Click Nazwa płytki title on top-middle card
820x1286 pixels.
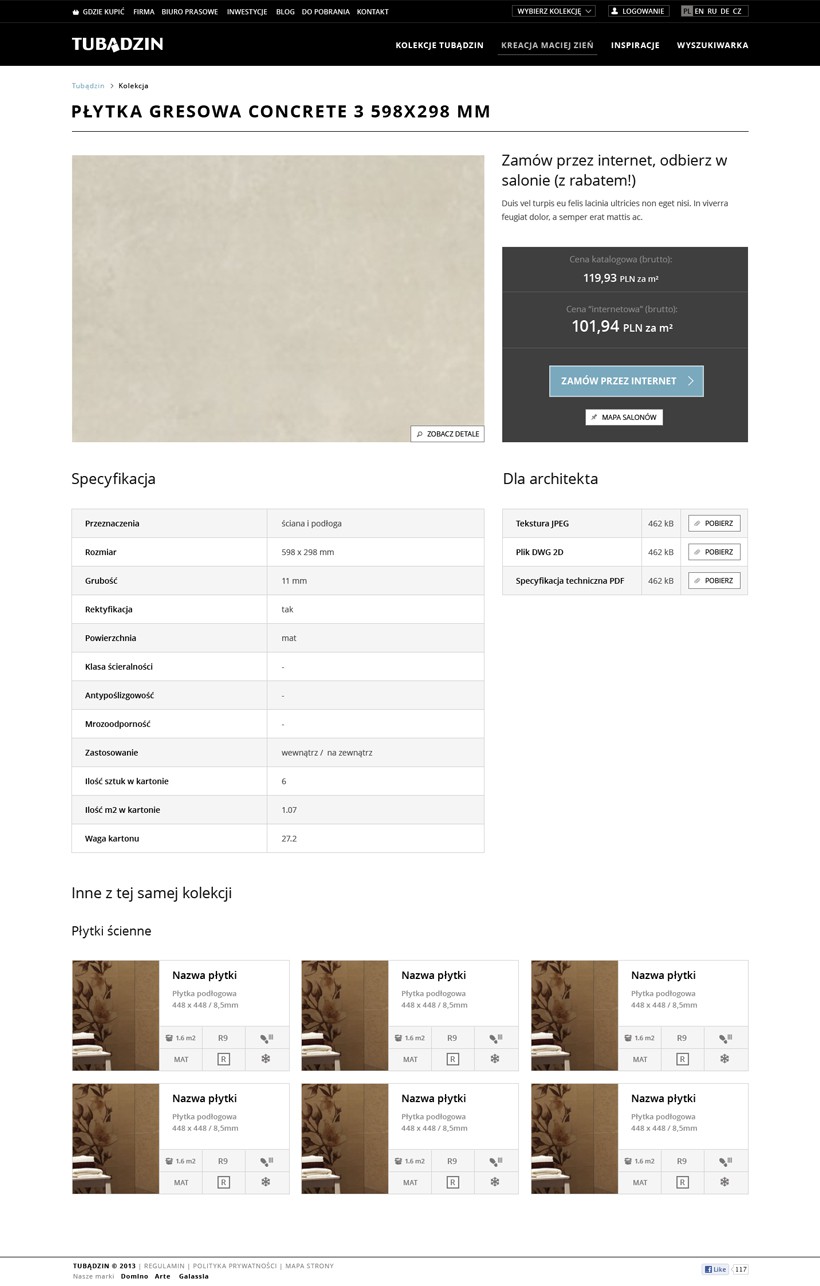click(434, 975)
